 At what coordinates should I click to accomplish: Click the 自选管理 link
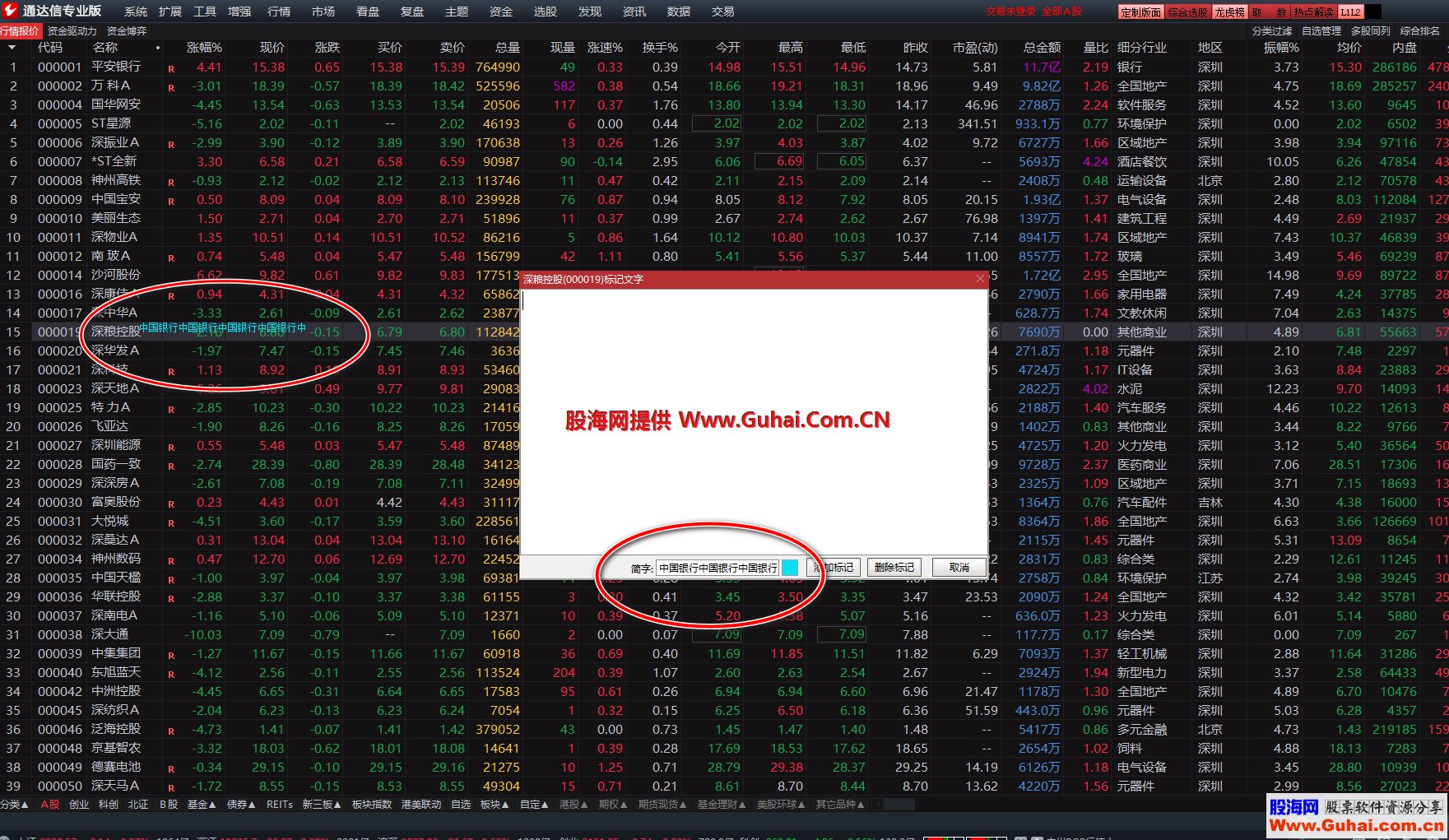[1321, 30]
